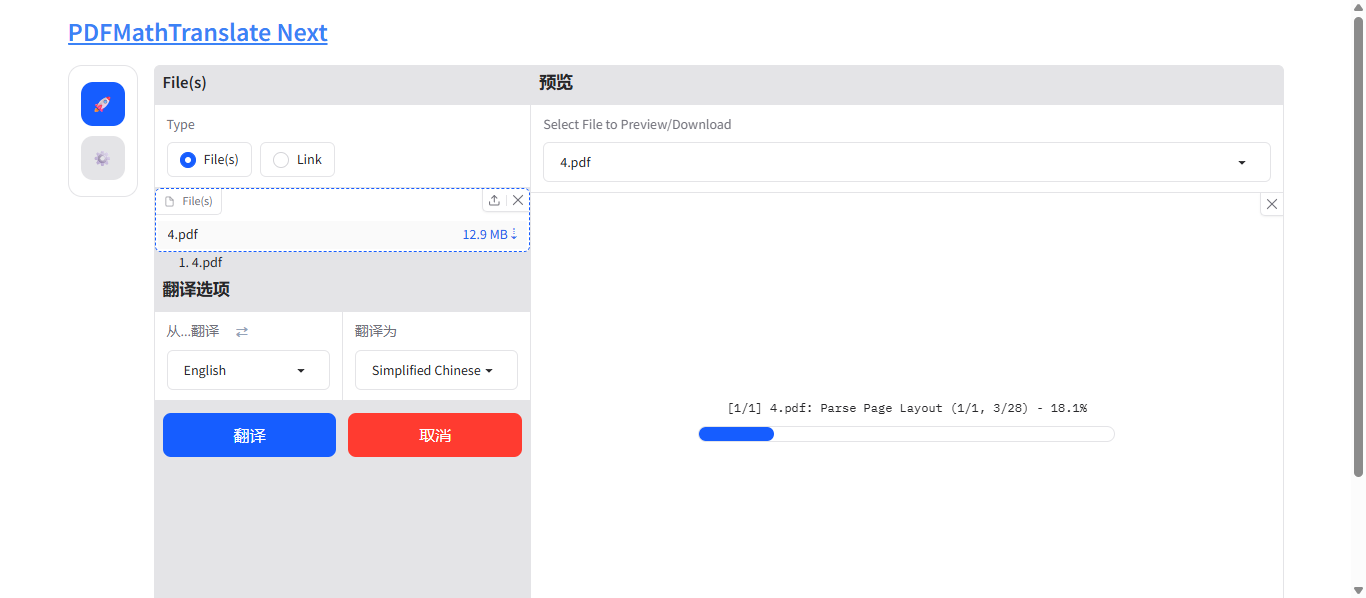
Task: Click the red 取消 cancel button
Action: click(435, 435)
